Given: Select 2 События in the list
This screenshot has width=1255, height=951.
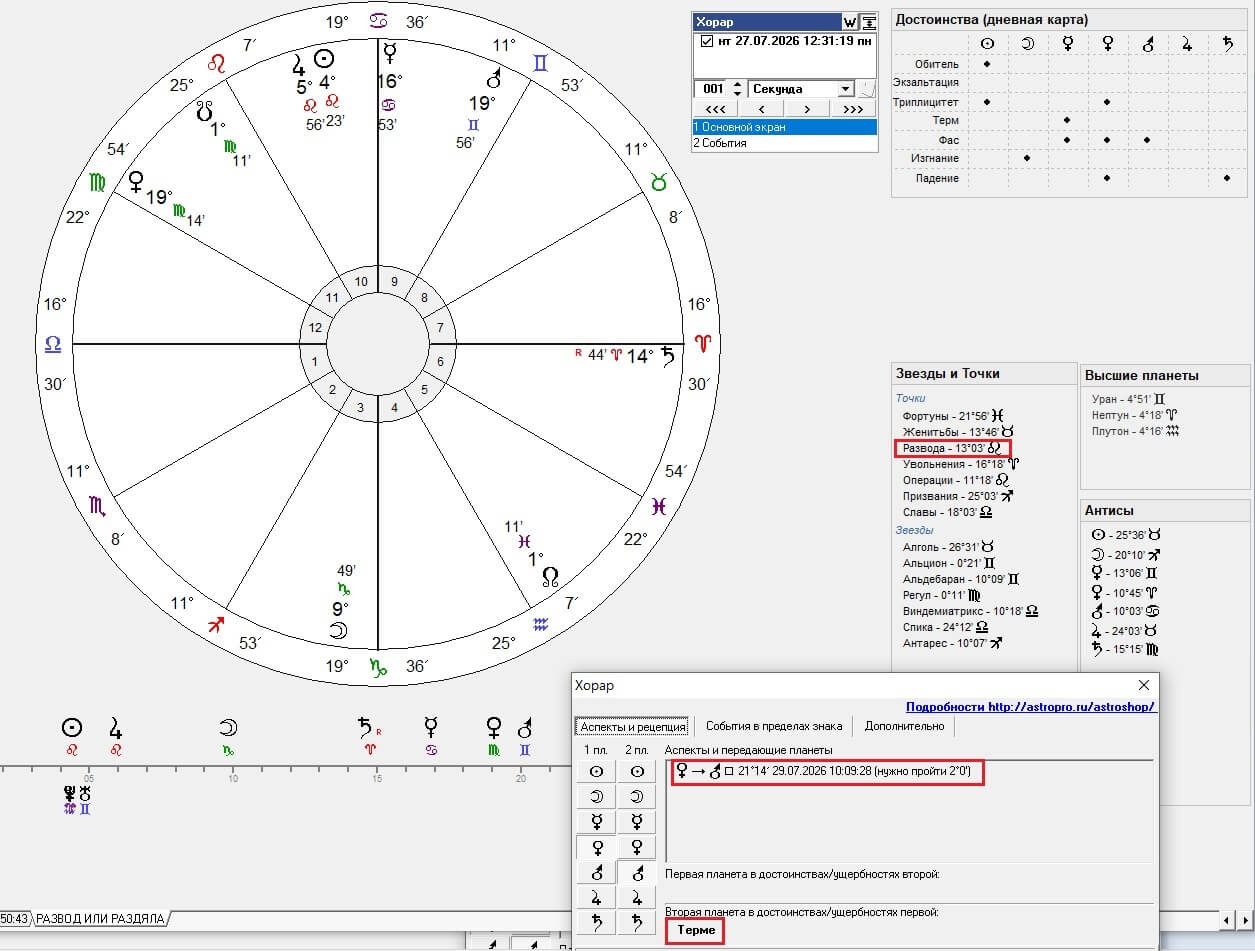Looking at the screenshot, I should point(785,143).
